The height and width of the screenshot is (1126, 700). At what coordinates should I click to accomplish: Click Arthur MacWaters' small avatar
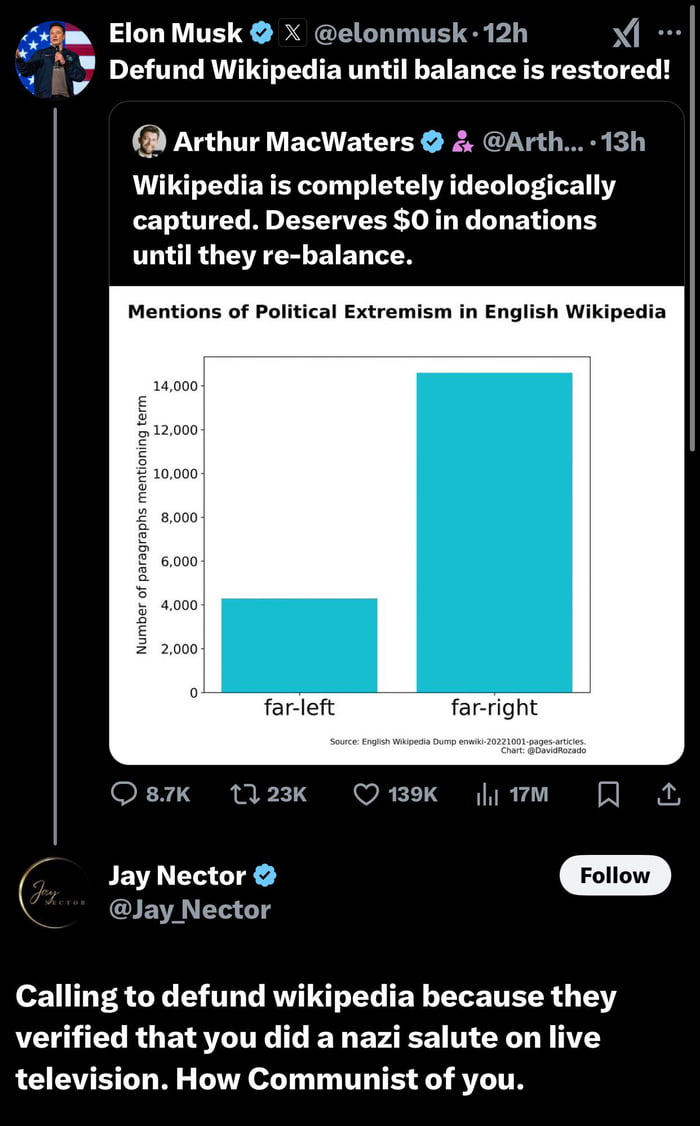pos(149,142)
